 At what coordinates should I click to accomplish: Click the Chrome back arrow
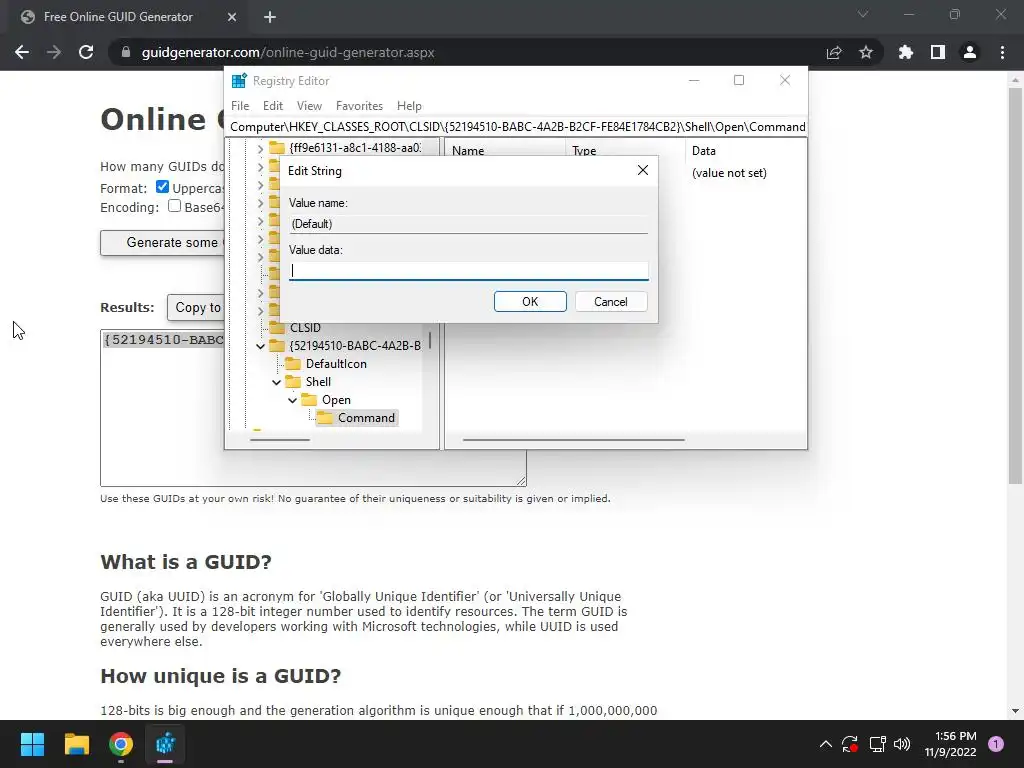22,52
